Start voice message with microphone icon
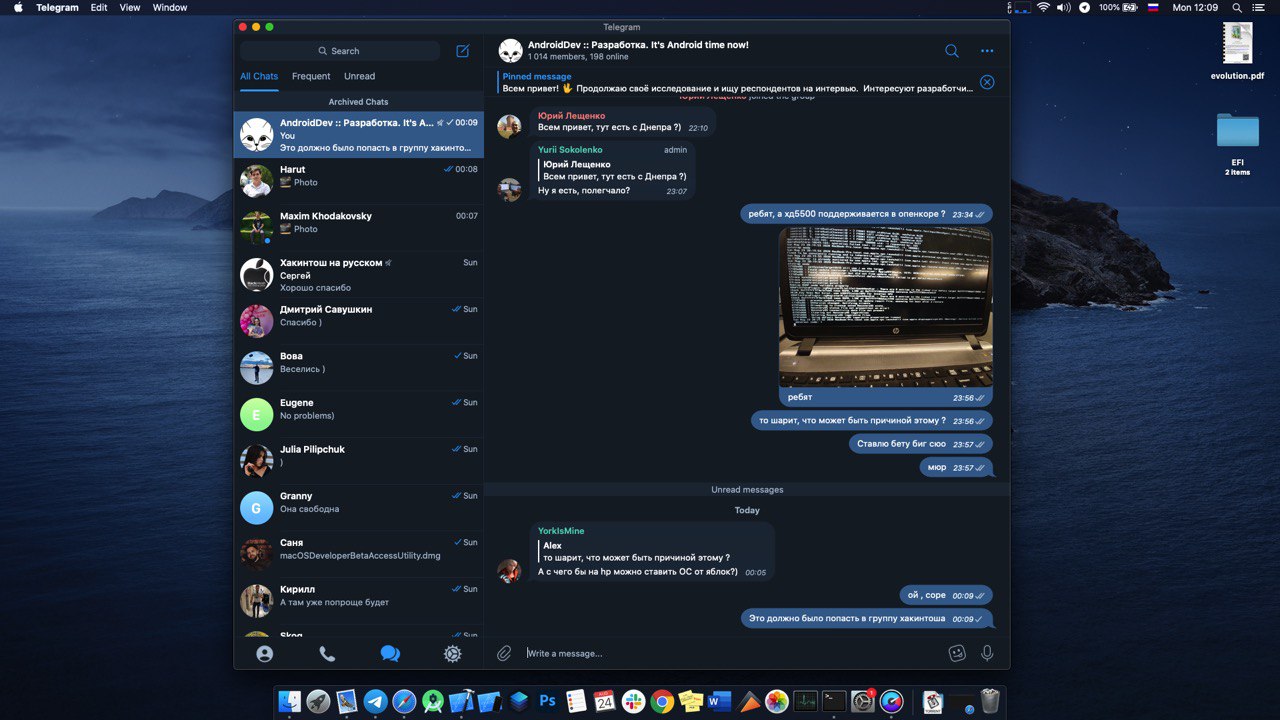The width and height of the screenshot is (1280, 720). pyautogui.click(x=987, y=653)
